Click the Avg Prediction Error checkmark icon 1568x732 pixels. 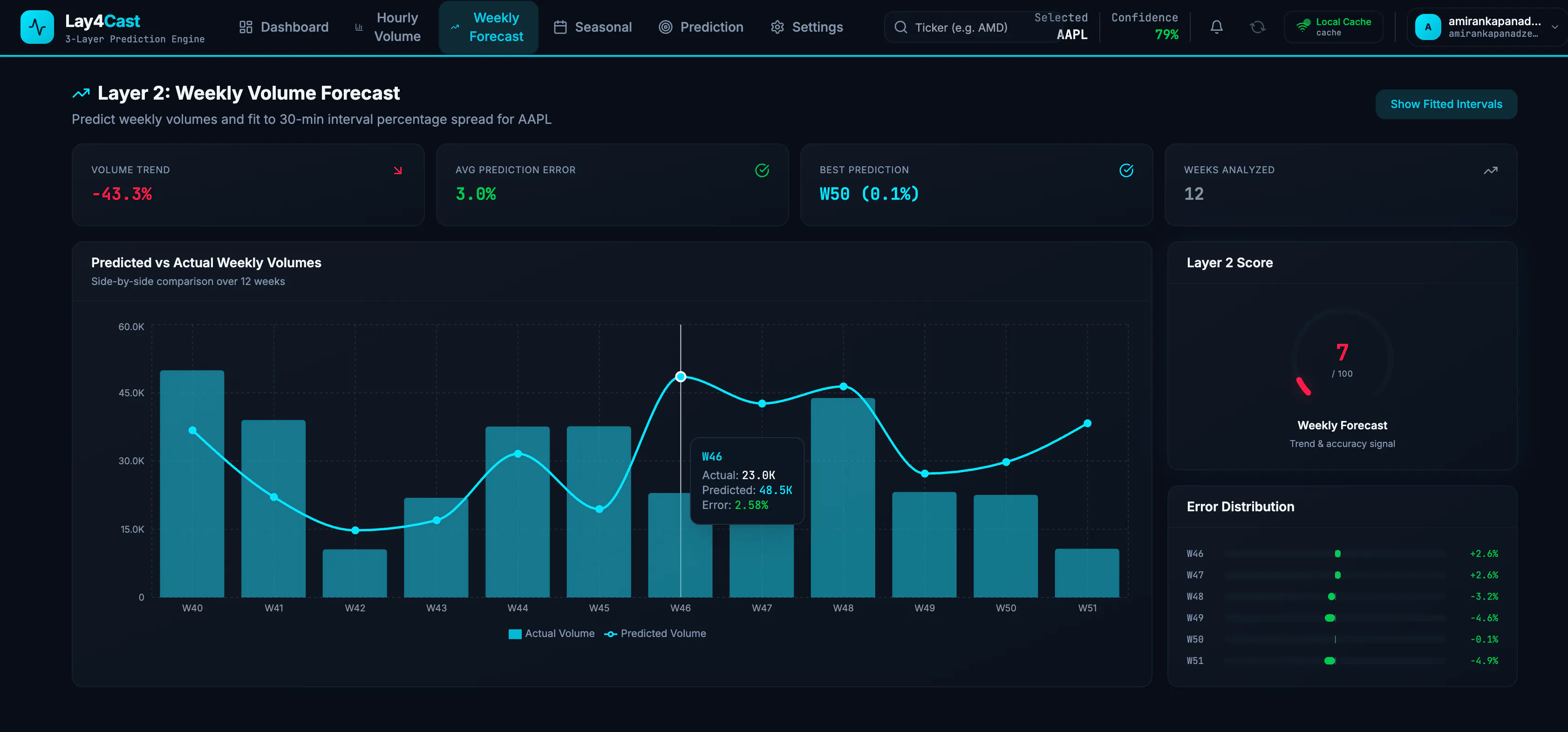pos(762,170)
